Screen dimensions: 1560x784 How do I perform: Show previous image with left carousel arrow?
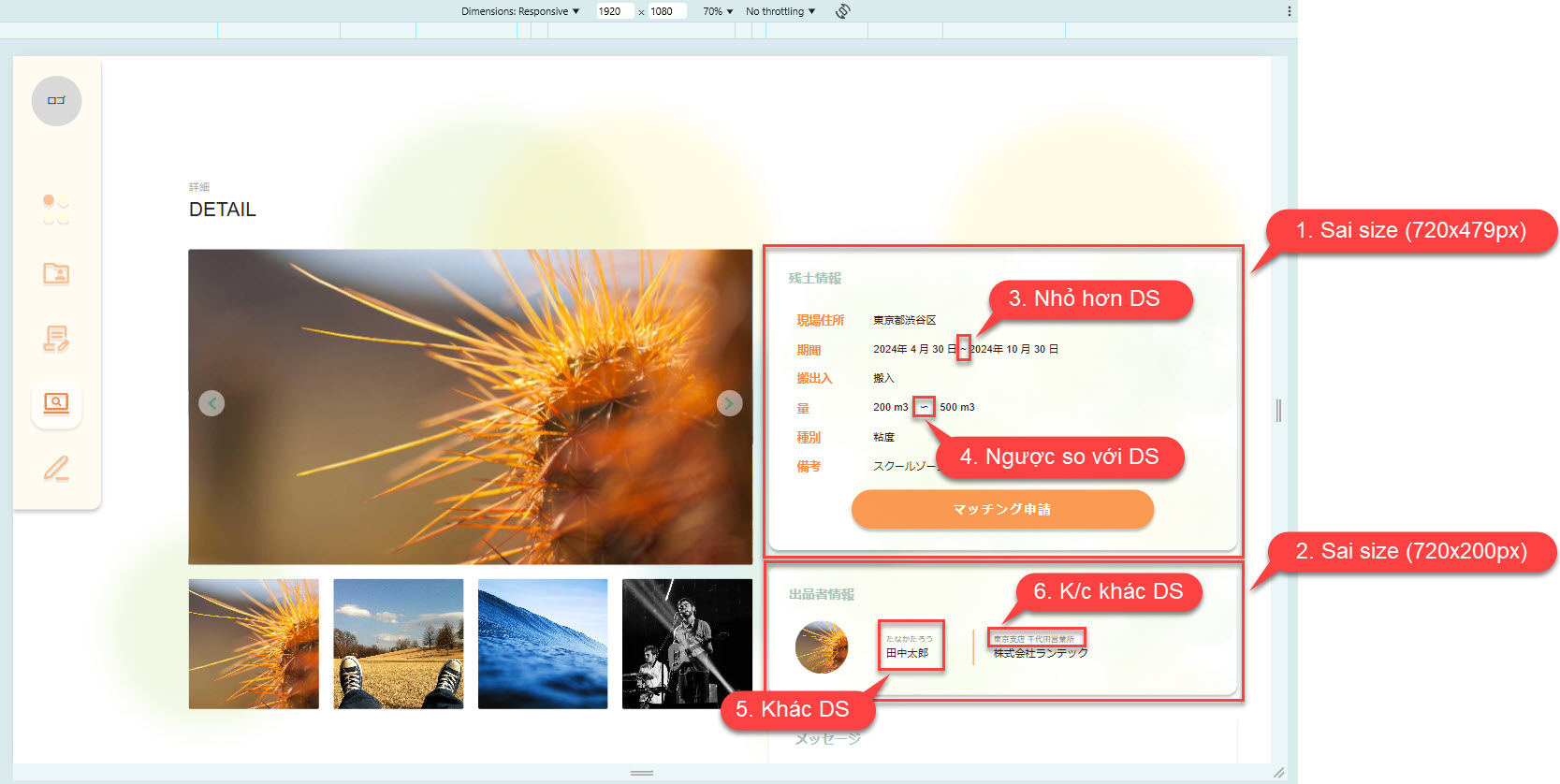coord(211,403)
